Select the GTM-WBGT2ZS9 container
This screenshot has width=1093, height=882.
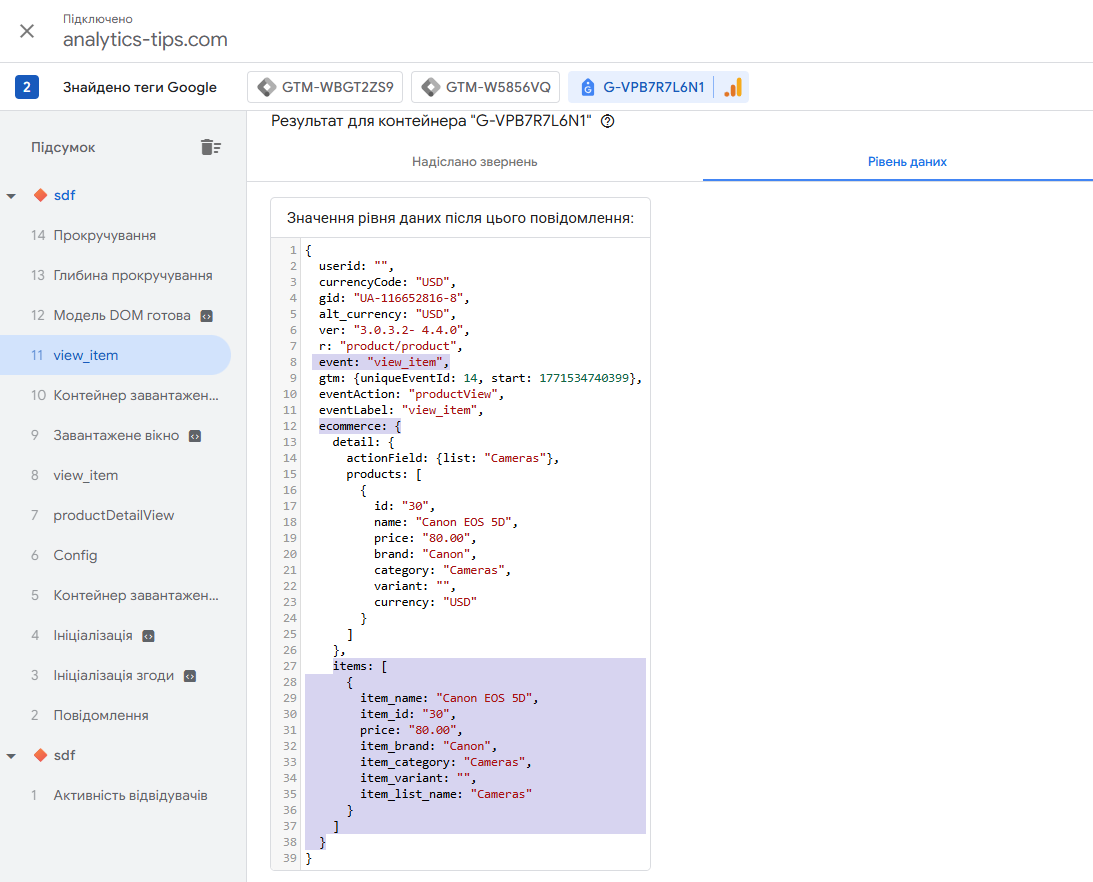tap(325, 87)
